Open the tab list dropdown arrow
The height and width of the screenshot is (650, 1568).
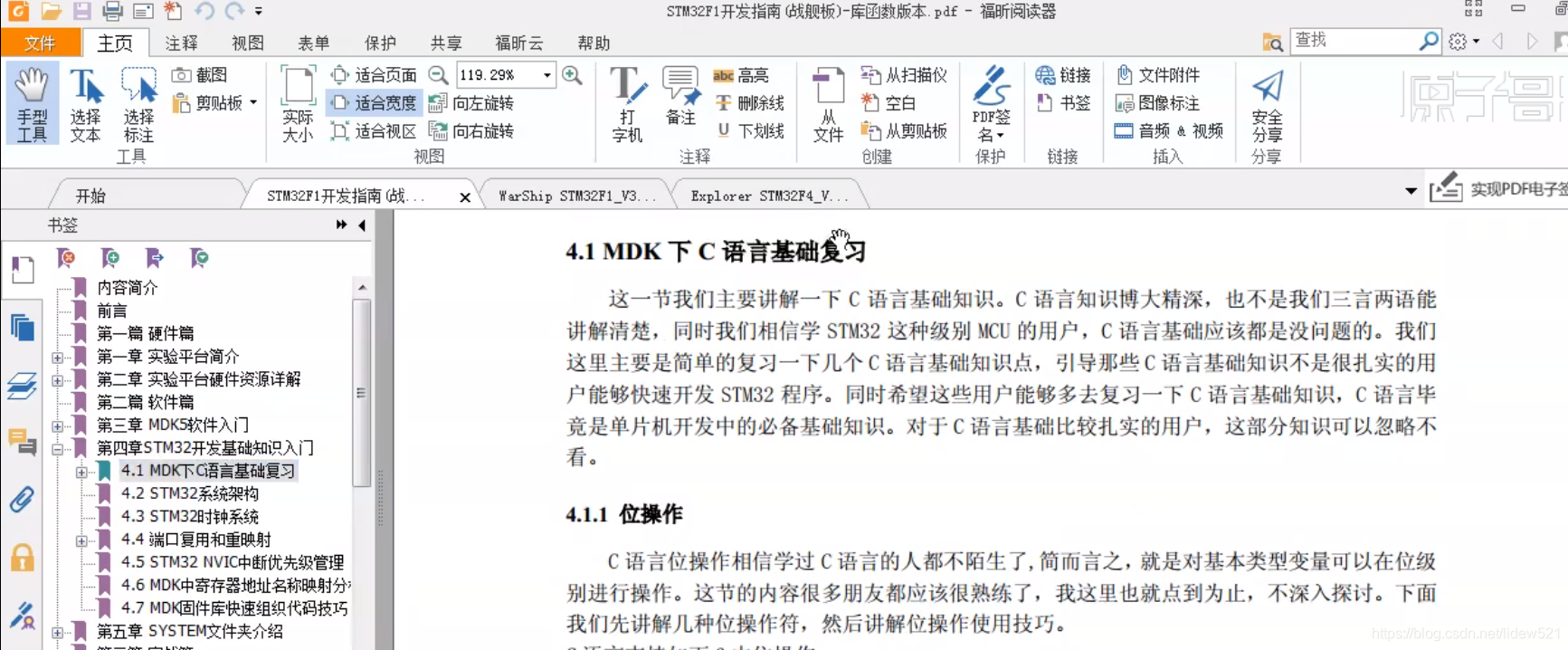[1411, 191]
